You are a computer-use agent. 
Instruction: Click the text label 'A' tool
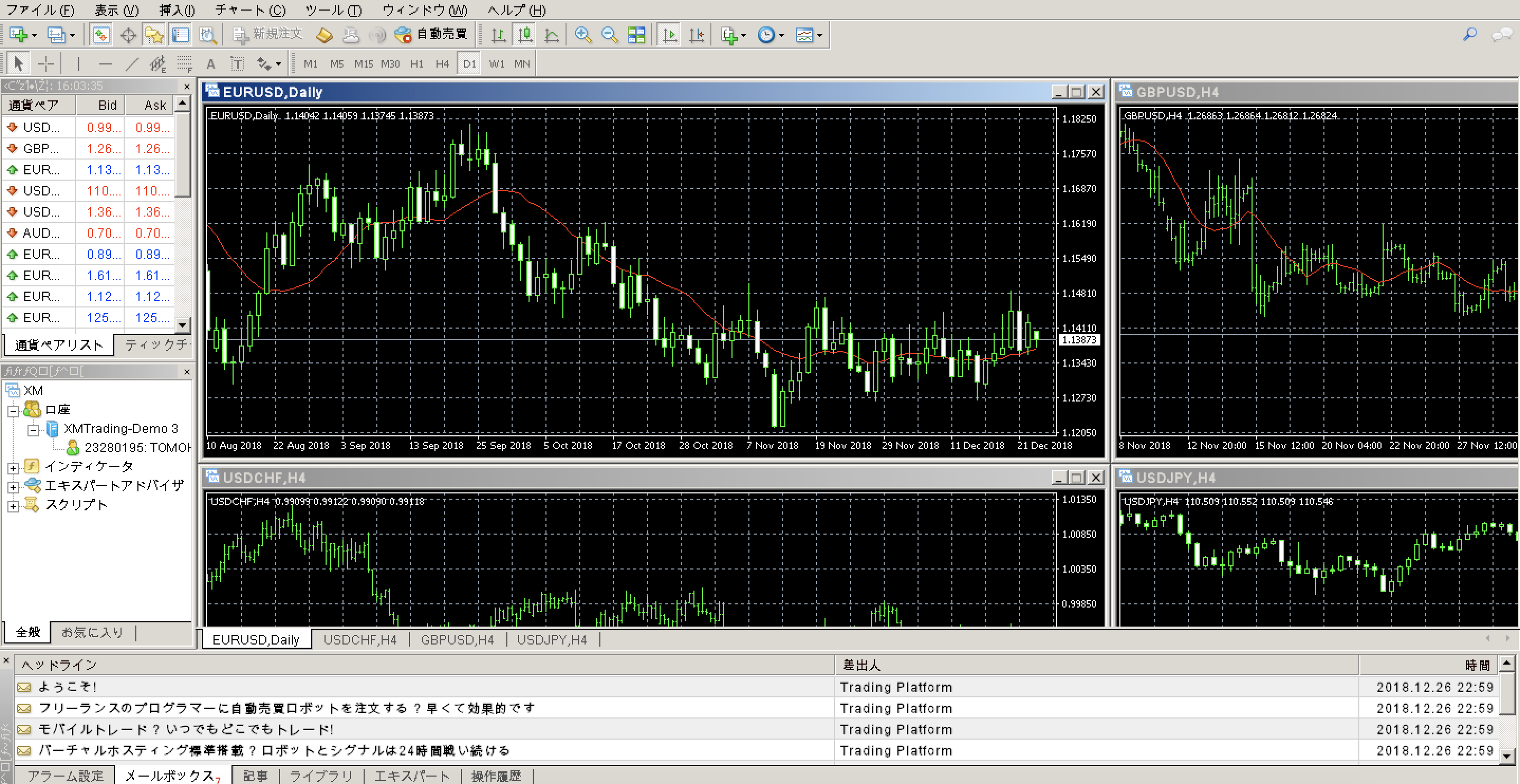tap(211, 64)
